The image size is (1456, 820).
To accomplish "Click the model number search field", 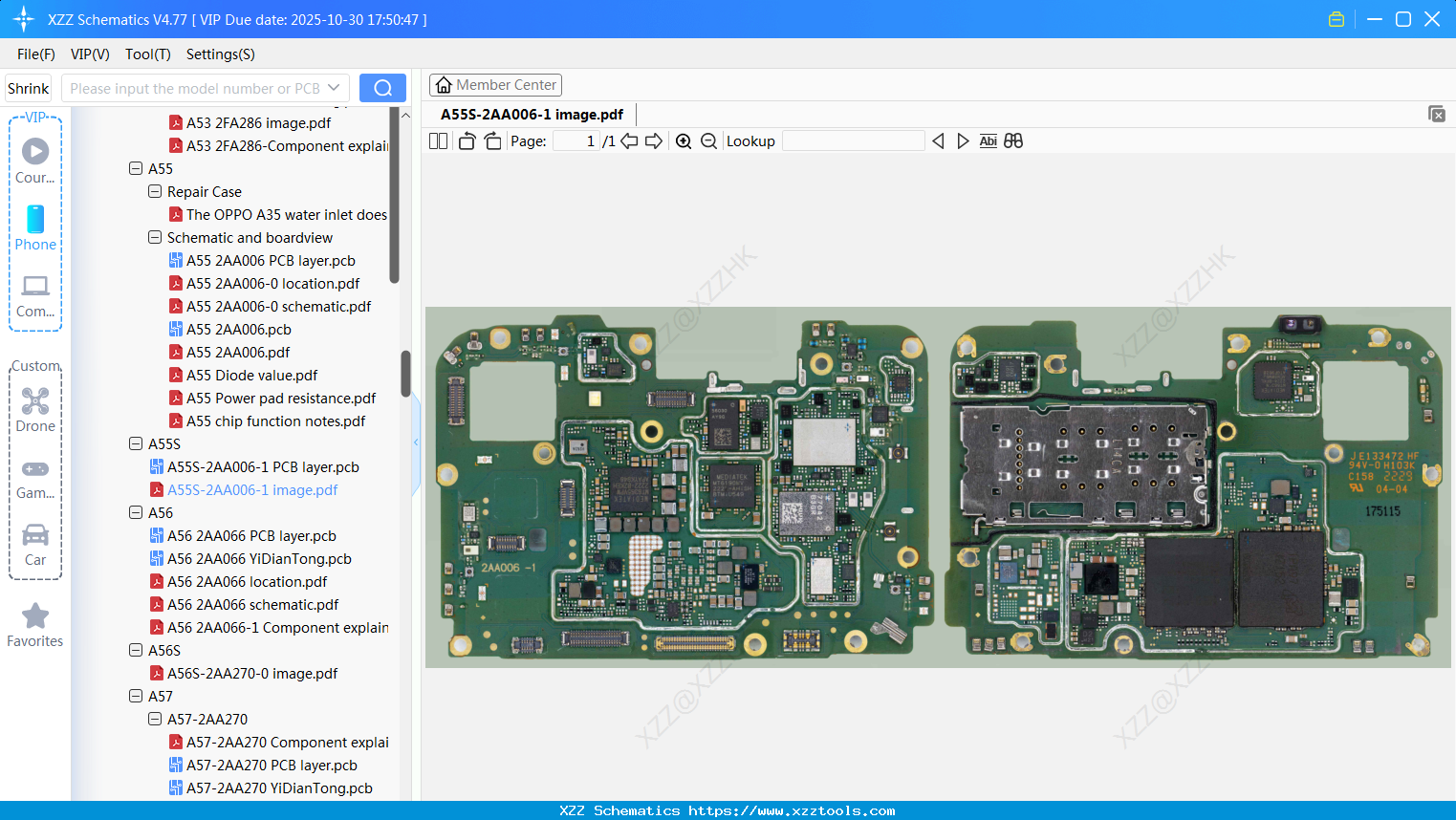I will tap(195, 88).
